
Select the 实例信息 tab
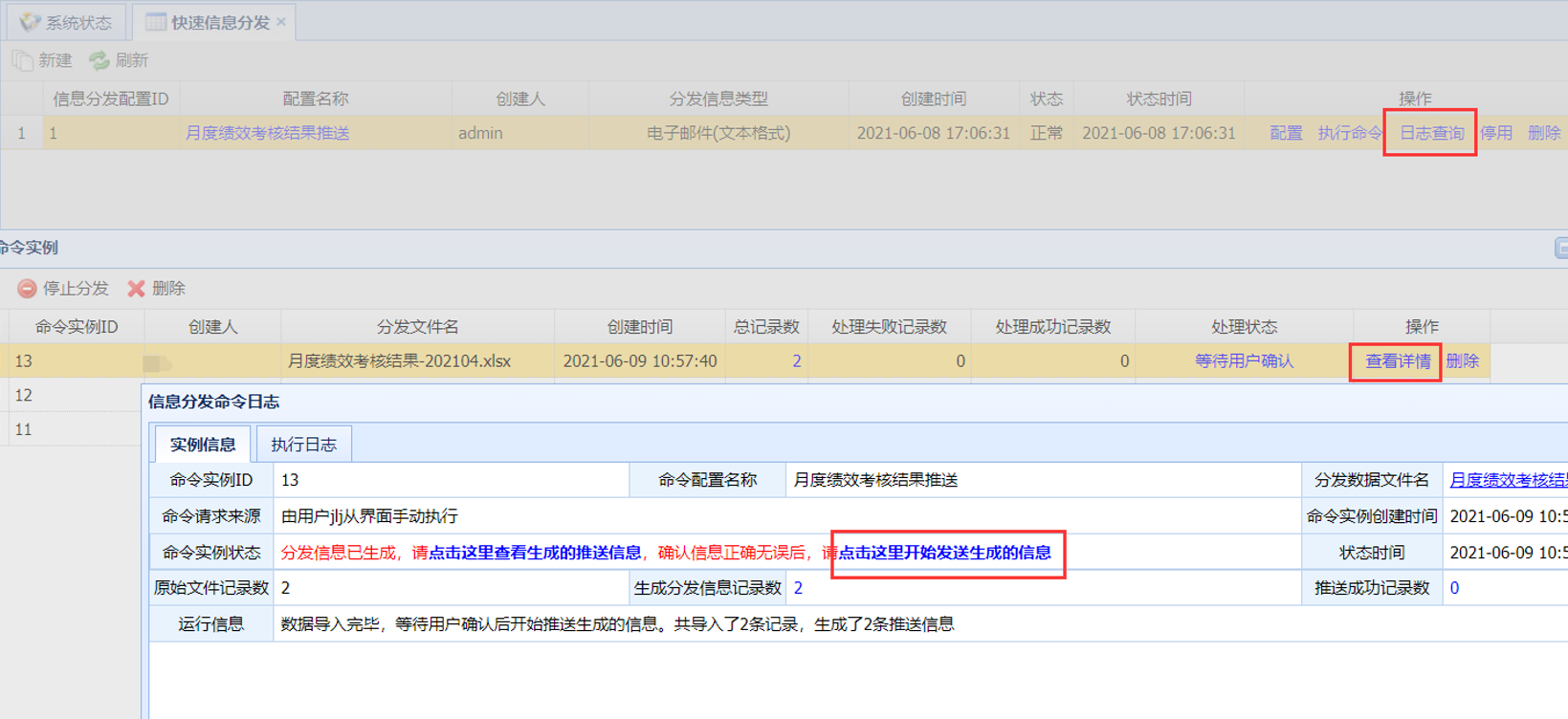pos(203,445)
